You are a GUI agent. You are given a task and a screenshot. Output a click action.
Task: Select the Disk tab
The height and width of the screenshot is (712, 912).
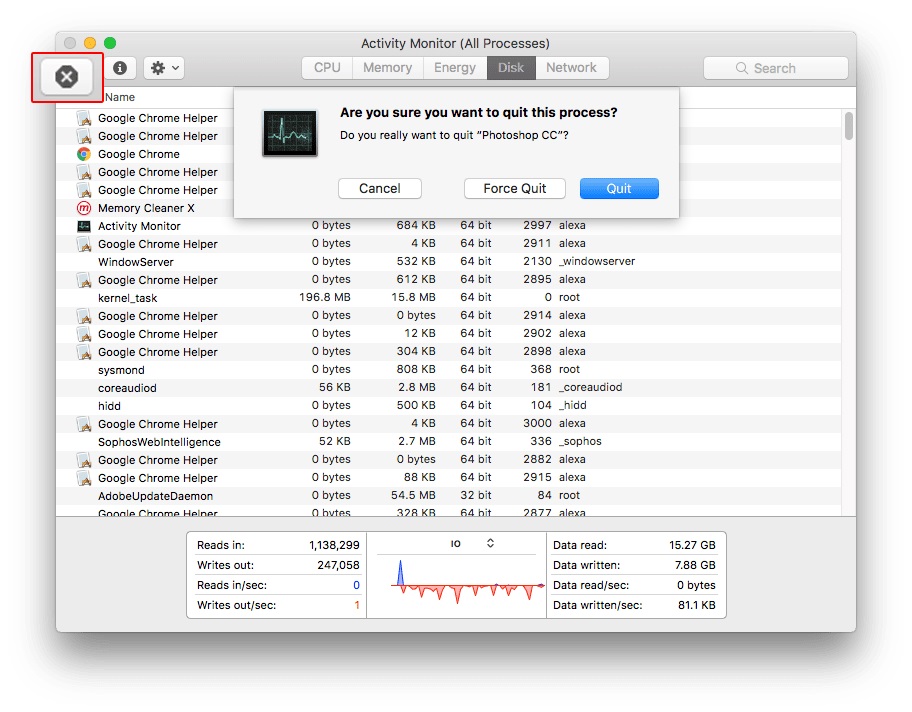[511, 67]
